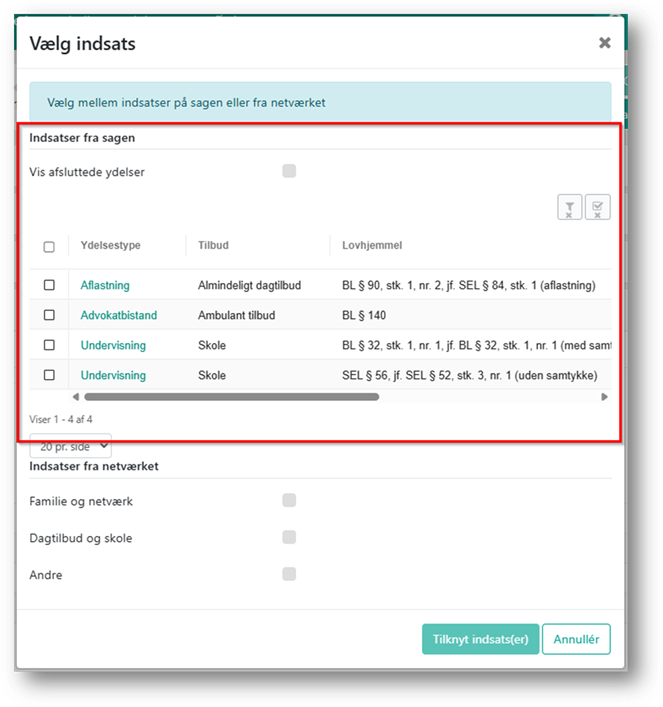Tick the select-all checkbox in table header
The width and height of the screenshot is (663, 707).
coord(49,246)
